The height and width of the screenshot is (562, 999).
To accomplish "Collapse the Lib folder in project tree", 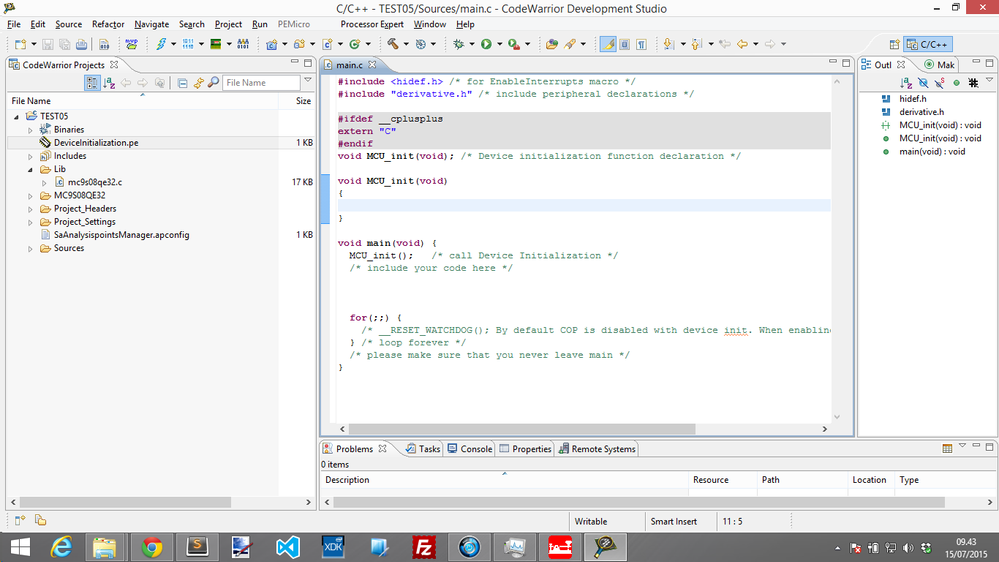I will pyautogui.click(x=31, y=169).
